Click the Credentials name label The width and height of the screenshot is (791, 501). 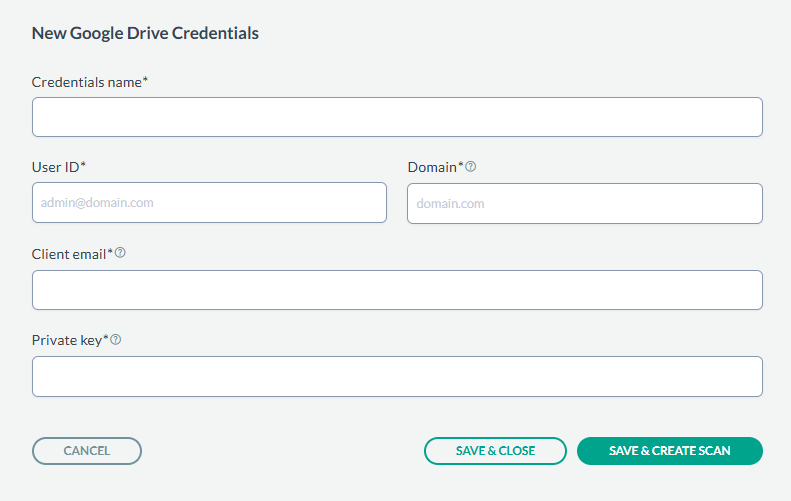89,81
